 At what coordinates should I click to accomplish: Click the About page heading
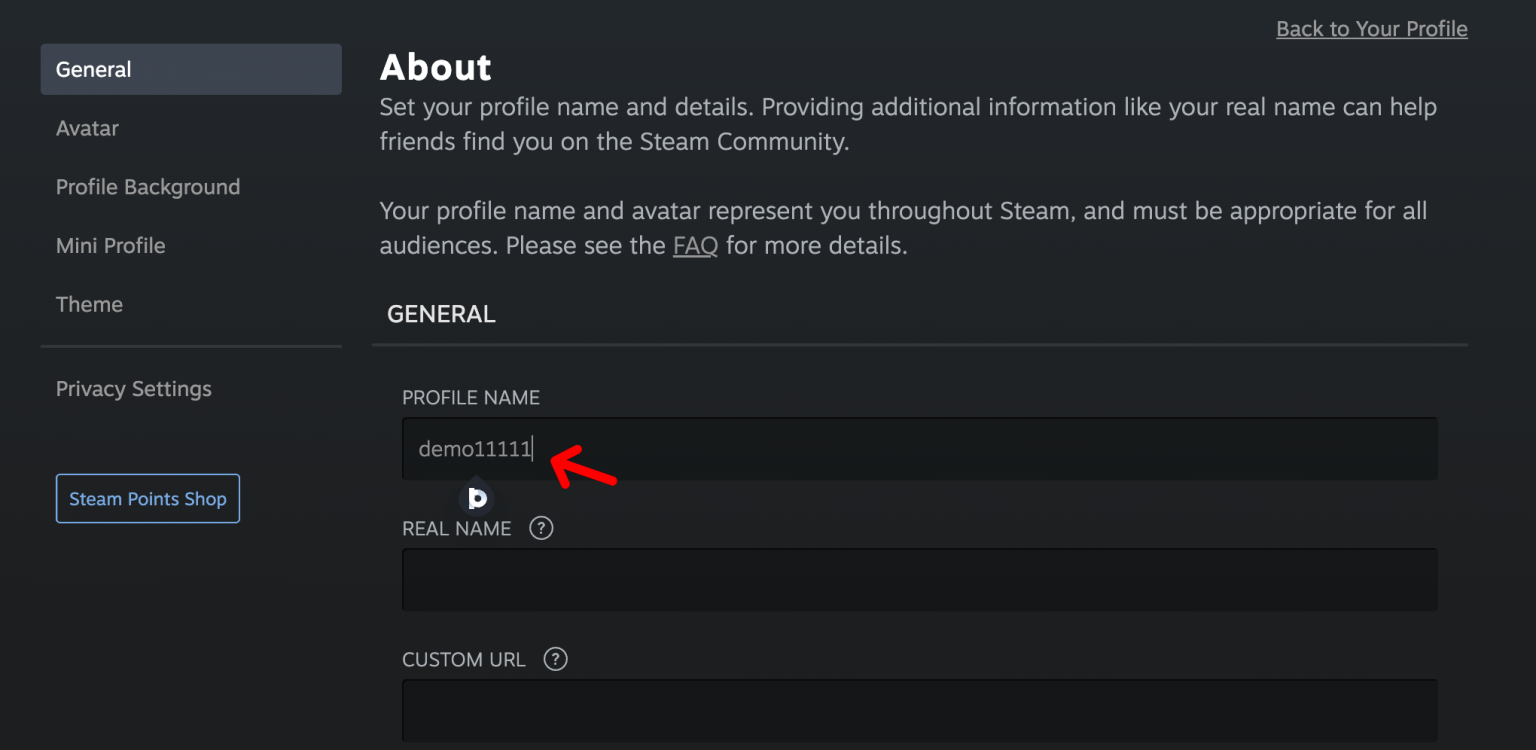pyautogui.click(x=436, y=67)
